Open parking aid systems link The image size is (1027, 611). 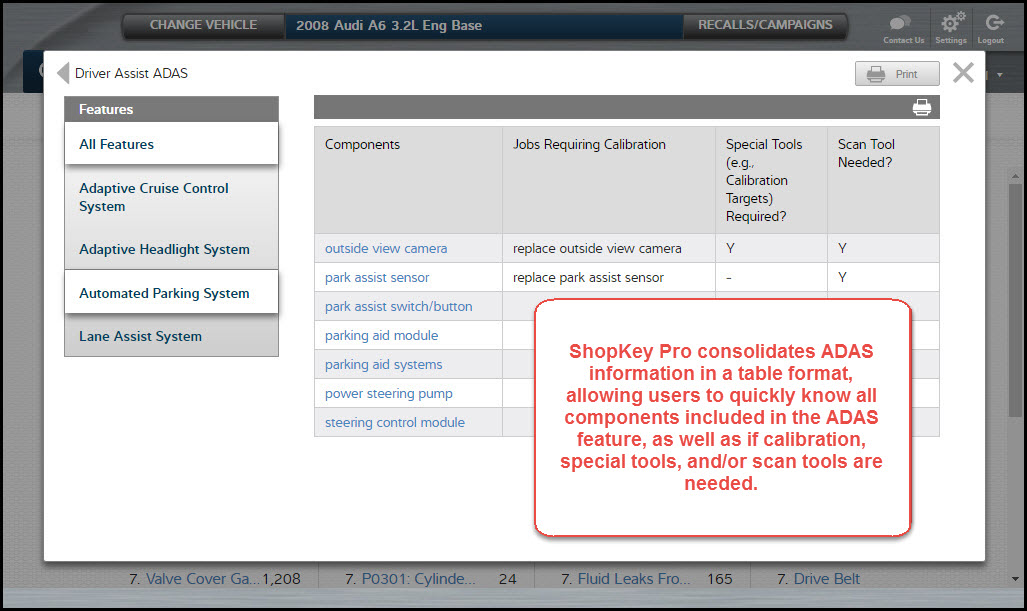(383, 365)
